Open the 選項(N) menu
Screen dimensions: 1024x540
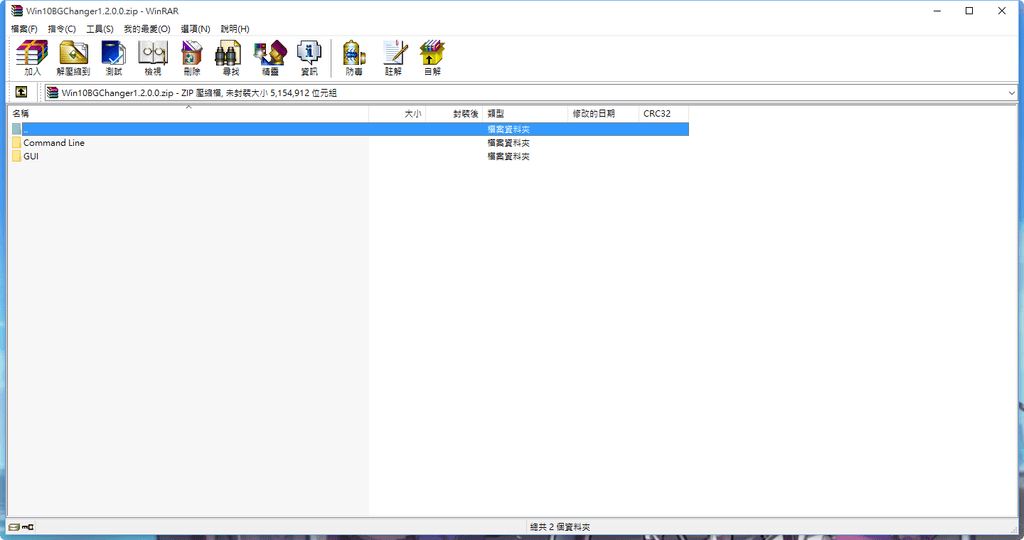195,29
